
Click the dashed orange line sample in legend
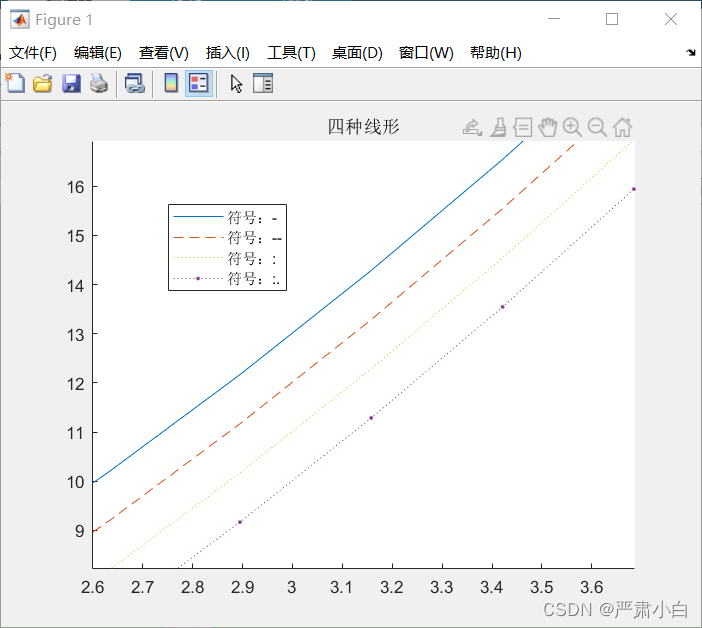(x=198, y=238)
